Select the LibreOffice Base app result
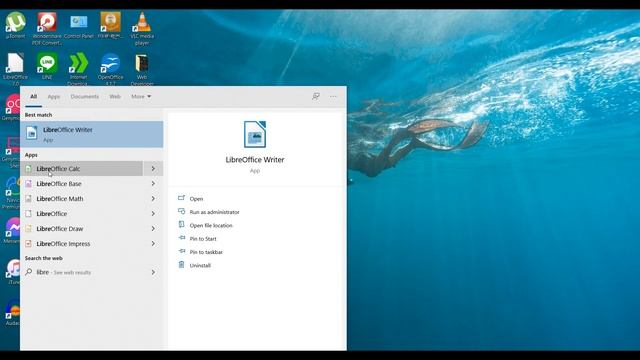 (82, 184)
